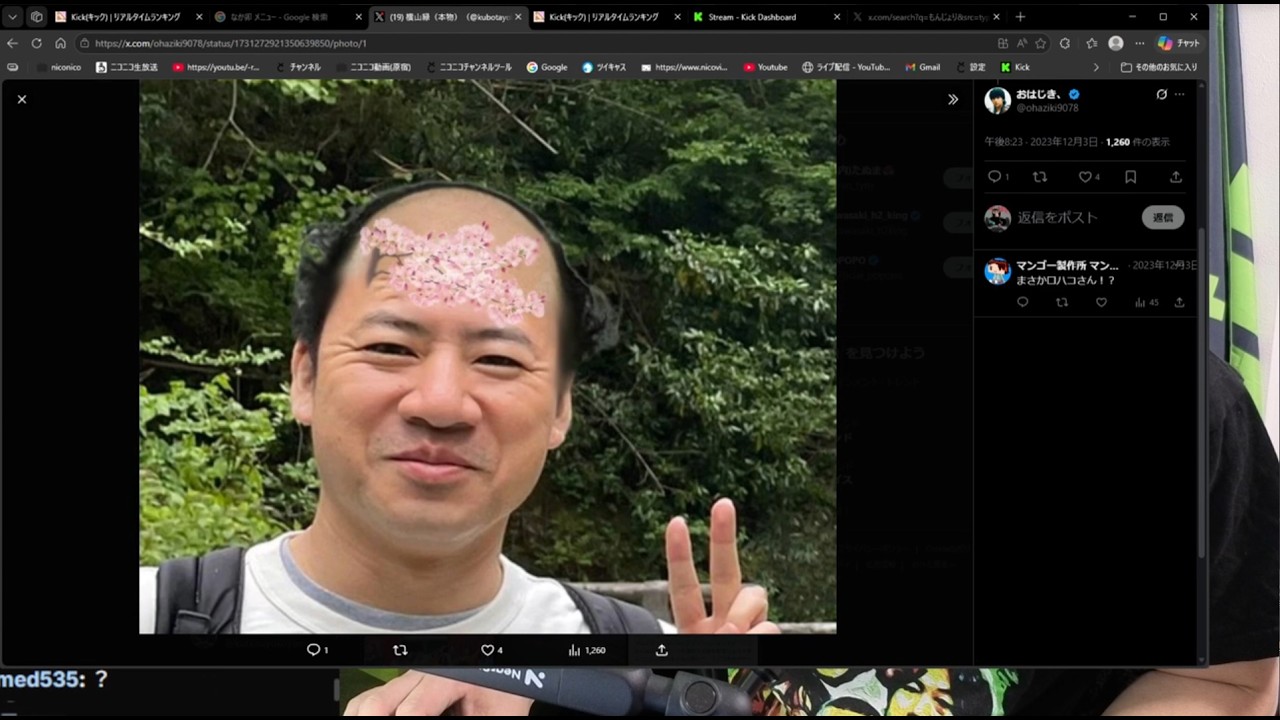Screen dimensions: 1280x720
Task: Repost the まさかロハコさん comment
Action: click(x=1062, y=302)
